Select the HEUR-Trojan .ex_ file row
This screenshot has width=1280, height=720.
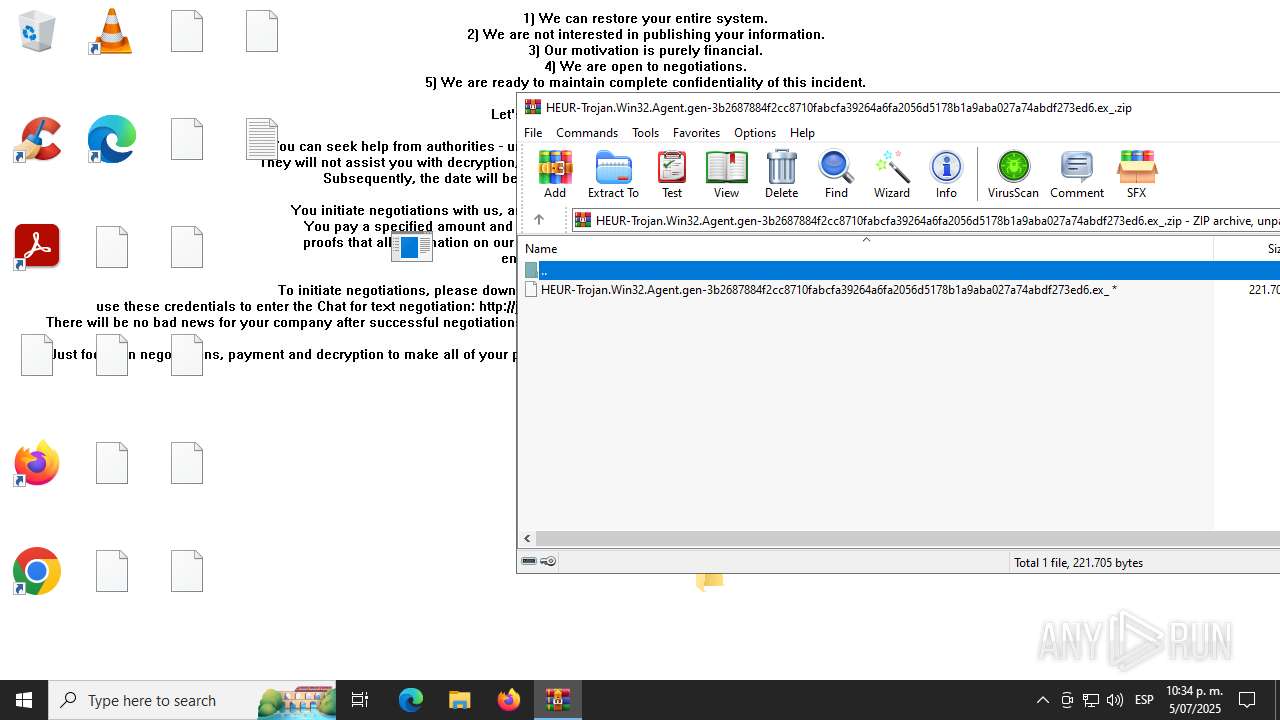click(900, 289)
